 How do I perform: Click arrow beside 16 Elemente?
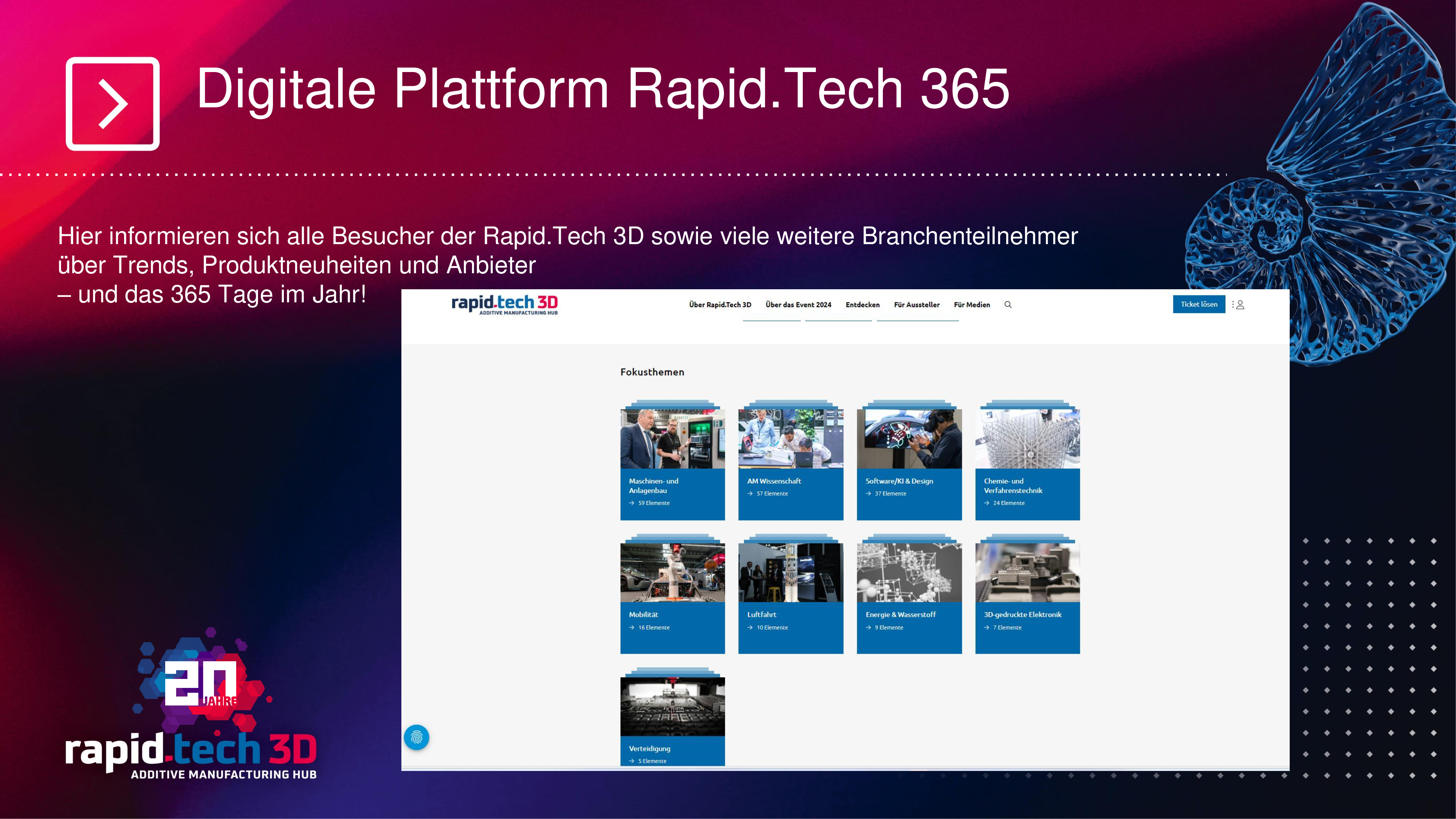[632, 627]
